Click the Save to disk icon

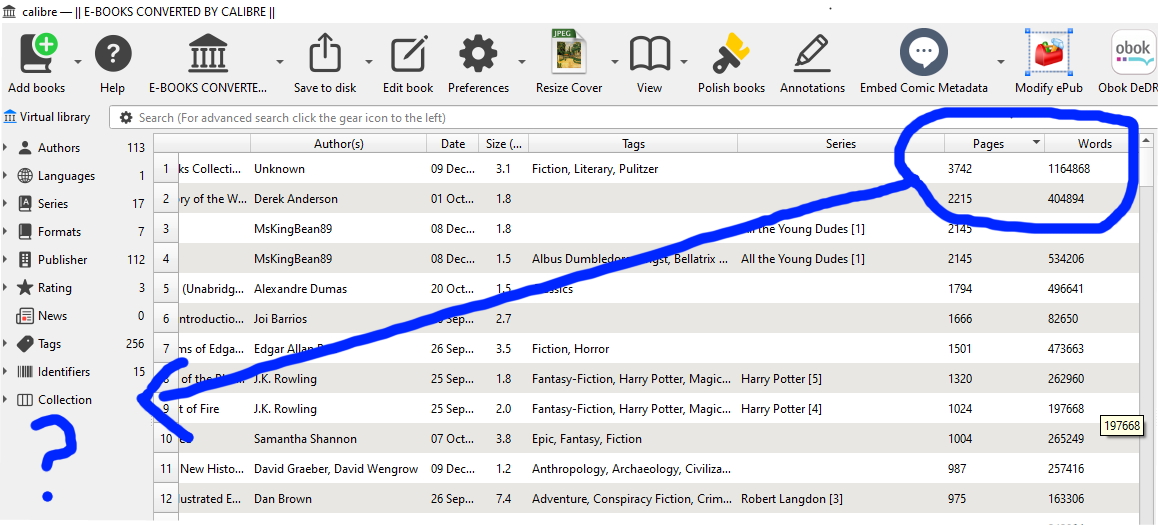click(x=325, y=53)
